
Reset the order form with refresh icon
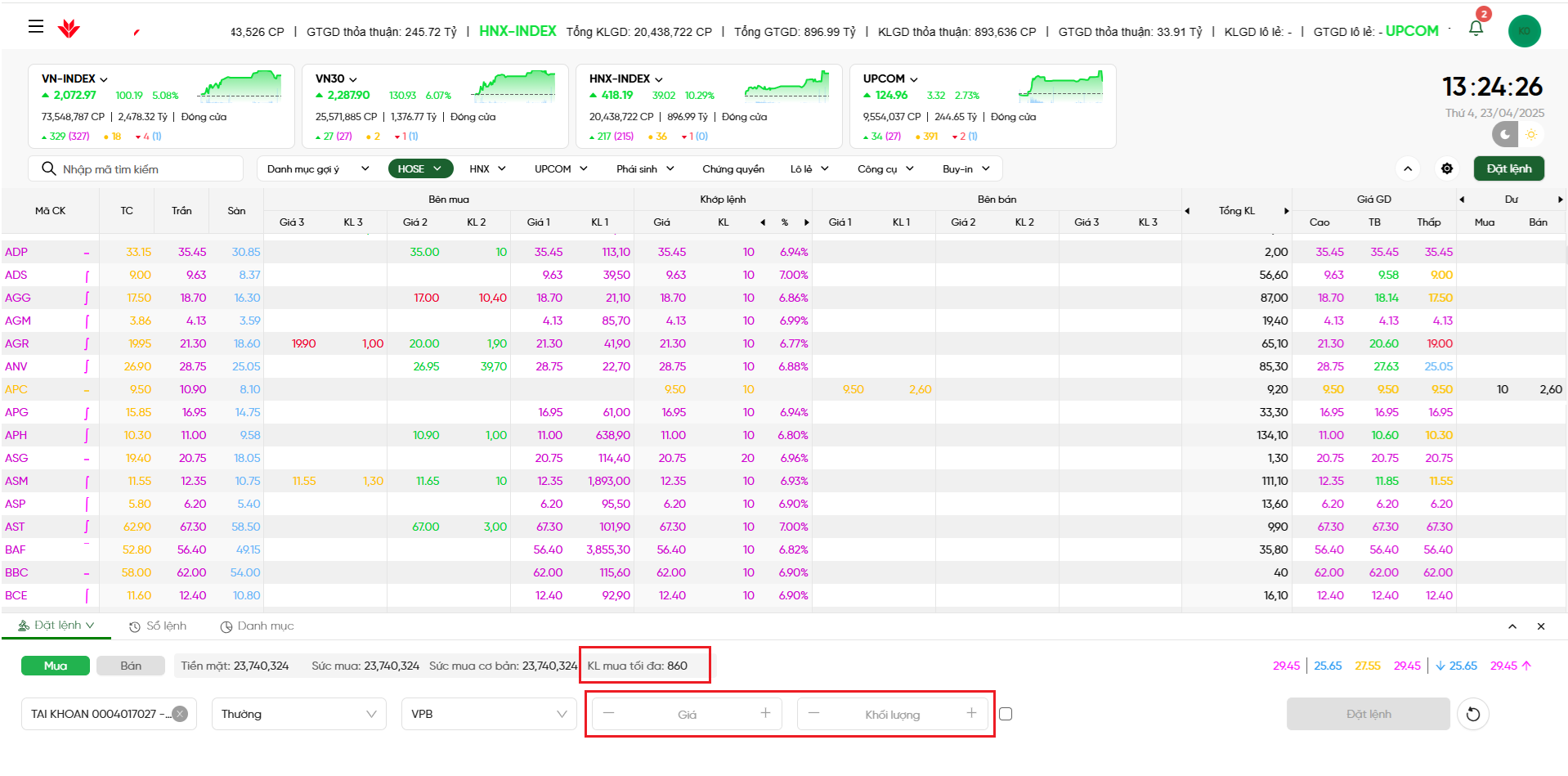click(x=1472, y=714)
